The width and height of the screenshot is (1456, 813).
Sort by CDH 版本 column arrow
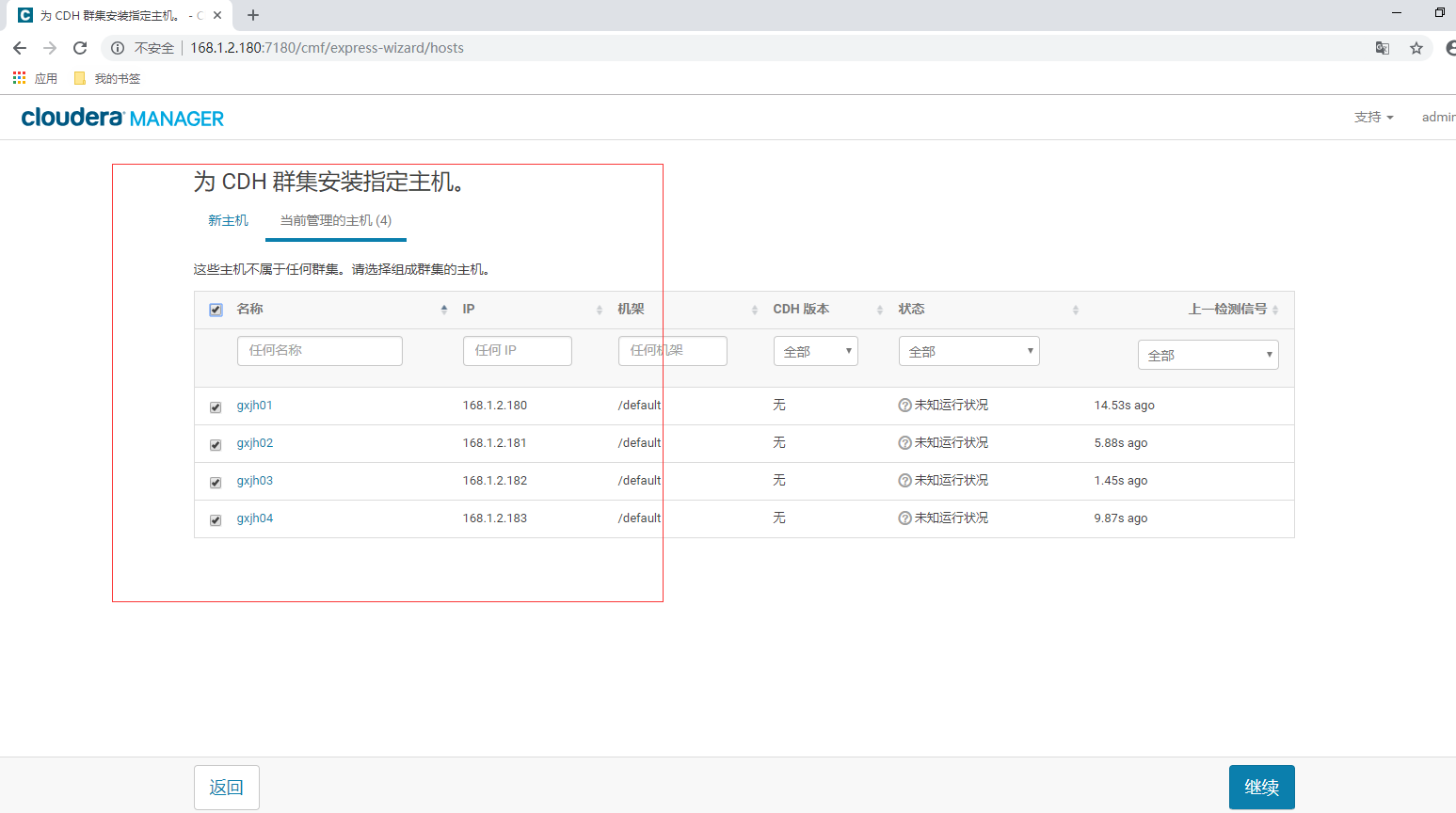click(x=880, y=310)
